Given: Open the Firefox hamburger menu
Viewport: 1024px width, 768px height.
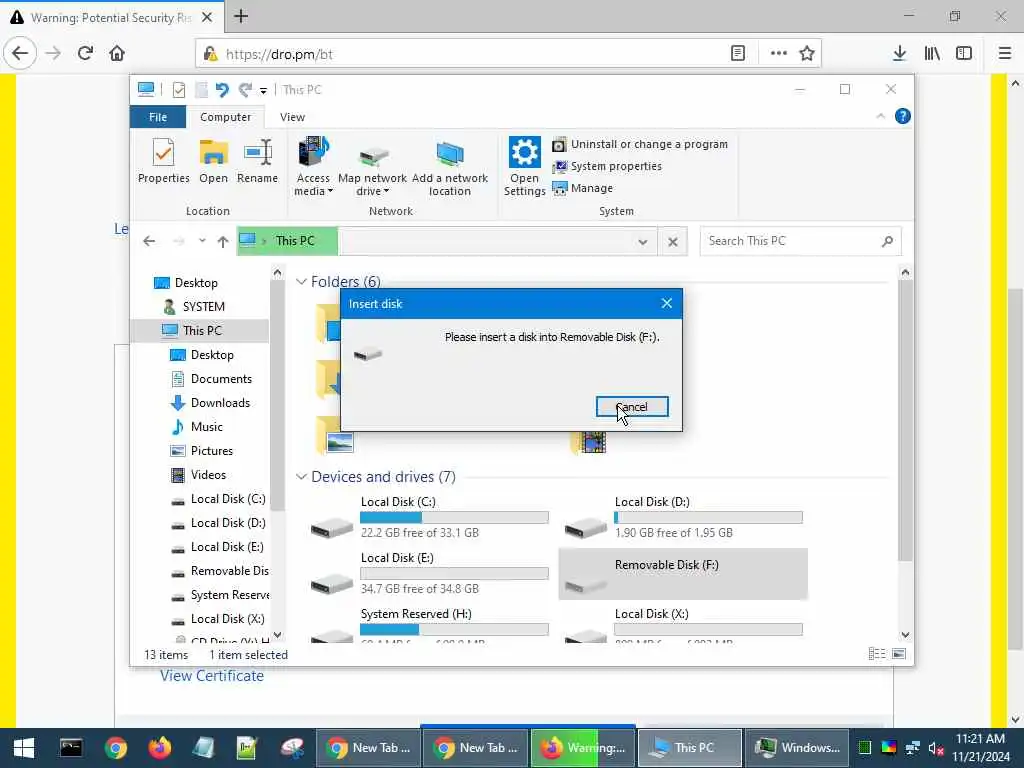Looking at the screenshot, I should pyautogui.click(x=1005, y=54).
